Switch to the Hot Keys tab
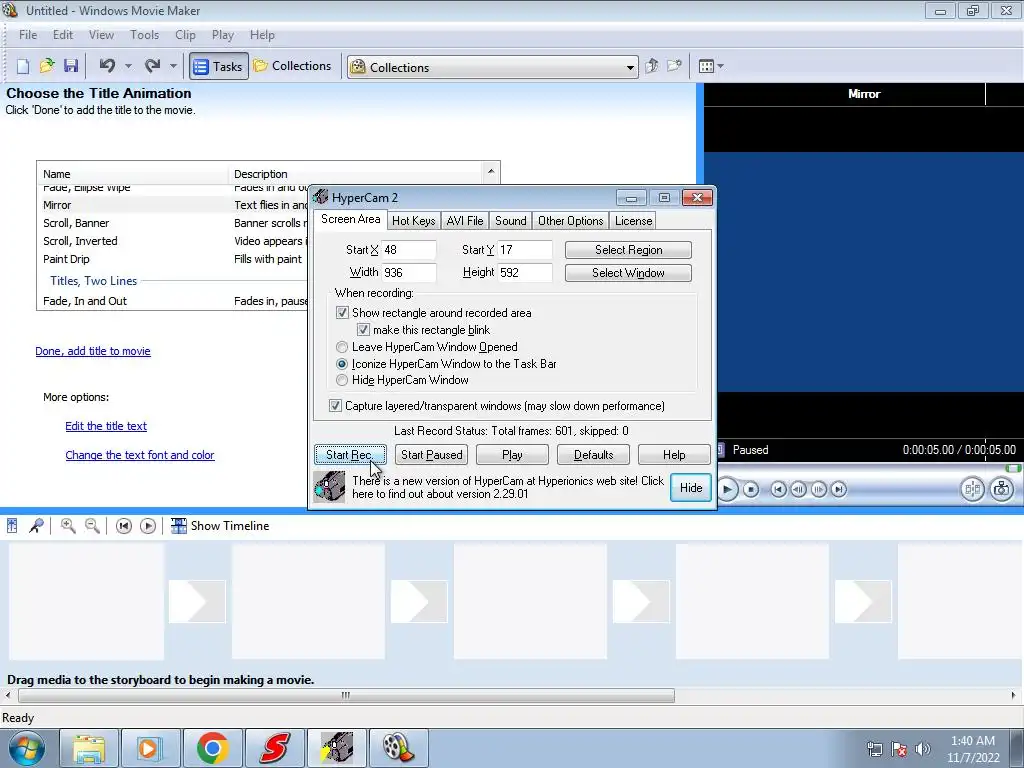The width and height of the screenshot is (1024, 768). click(x=413, y=221)
